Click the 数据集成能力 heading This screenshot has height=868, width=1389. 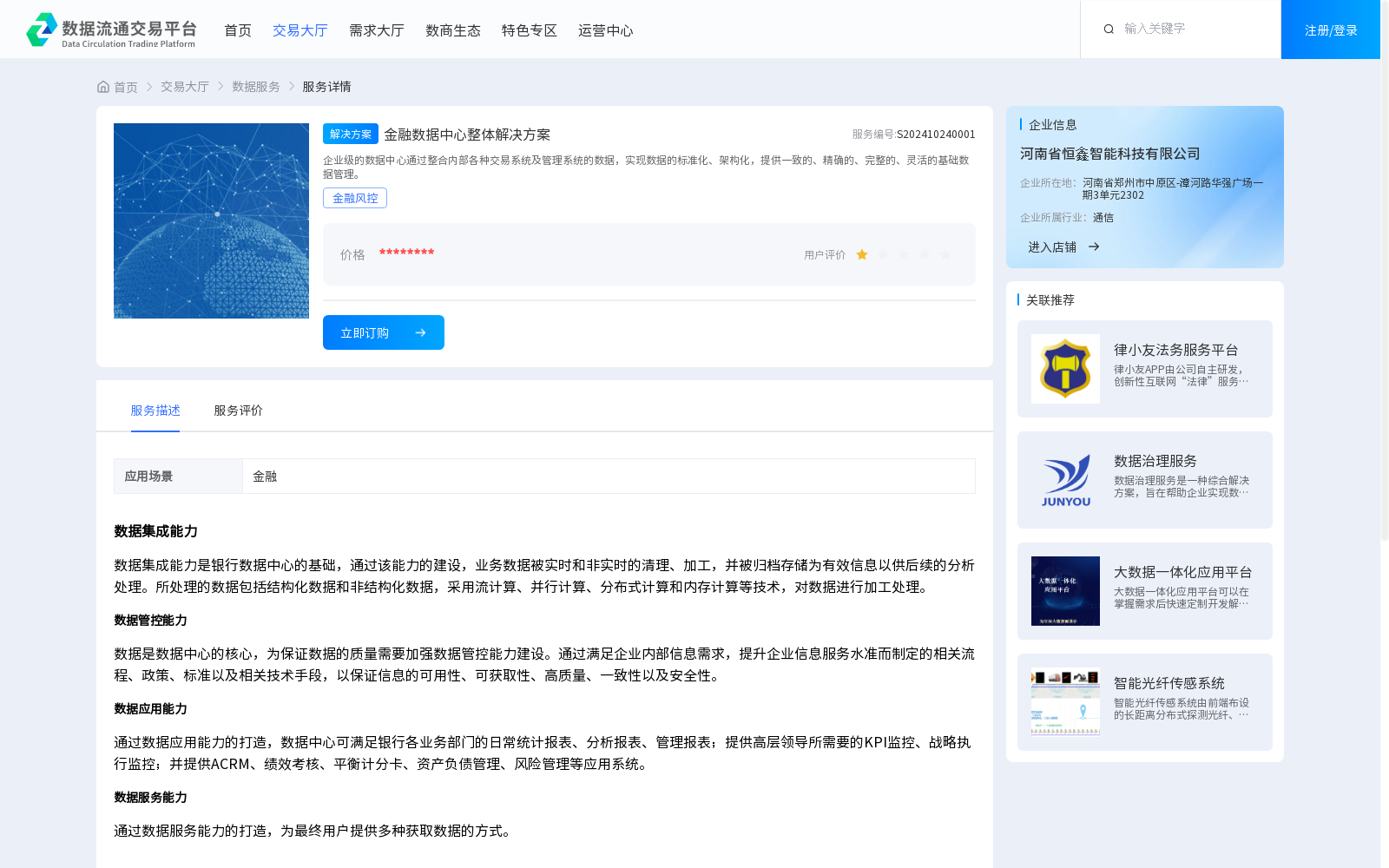(155, 531)
